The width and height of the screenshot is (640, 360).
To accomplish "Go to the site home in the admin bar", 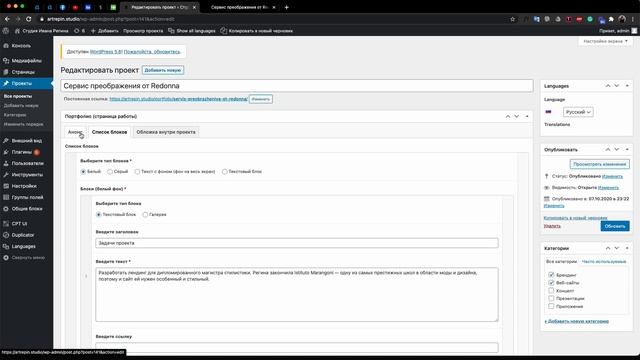I will click(42, 31).
